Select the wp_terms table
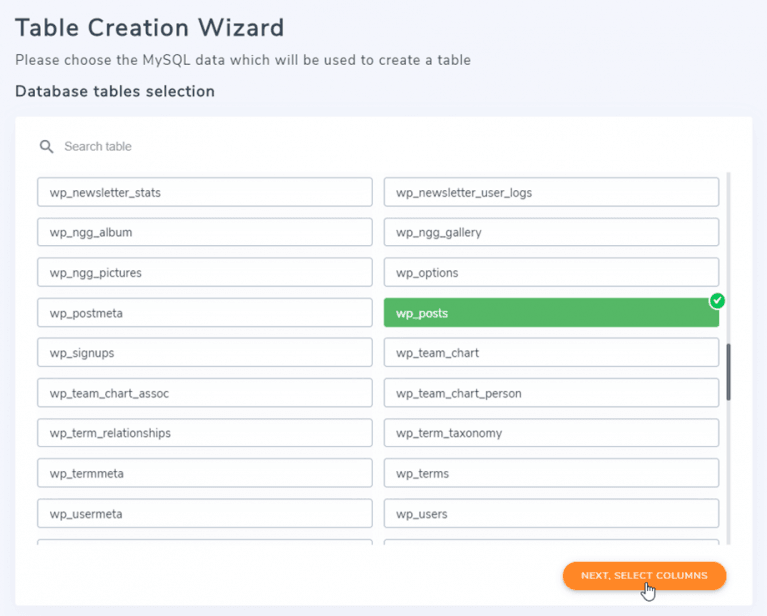This screenshot has height=616, width=767. pos(551,473)
